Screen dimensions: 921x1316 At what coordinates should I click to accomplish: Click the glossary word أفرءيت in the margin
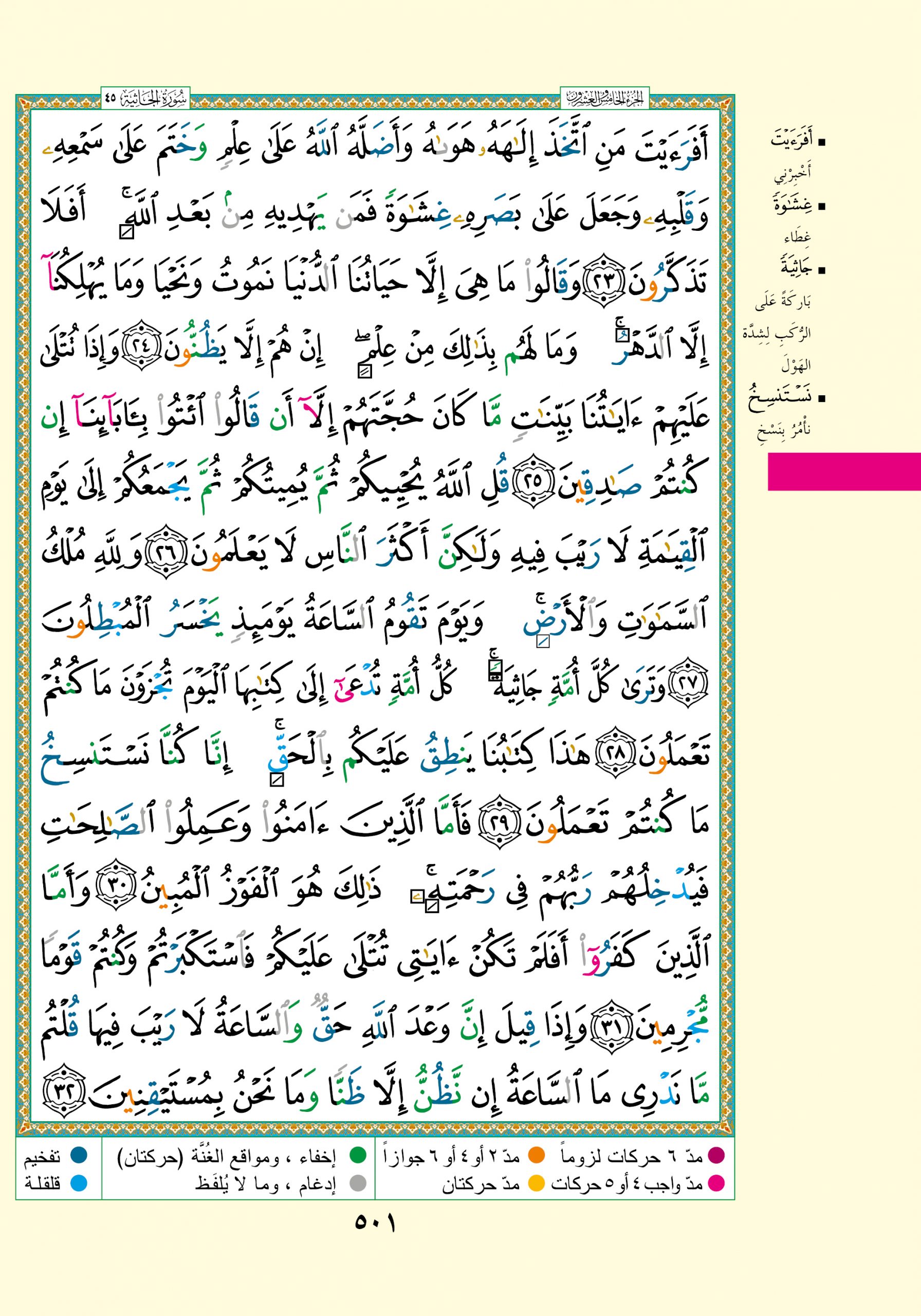coord(791,140)
